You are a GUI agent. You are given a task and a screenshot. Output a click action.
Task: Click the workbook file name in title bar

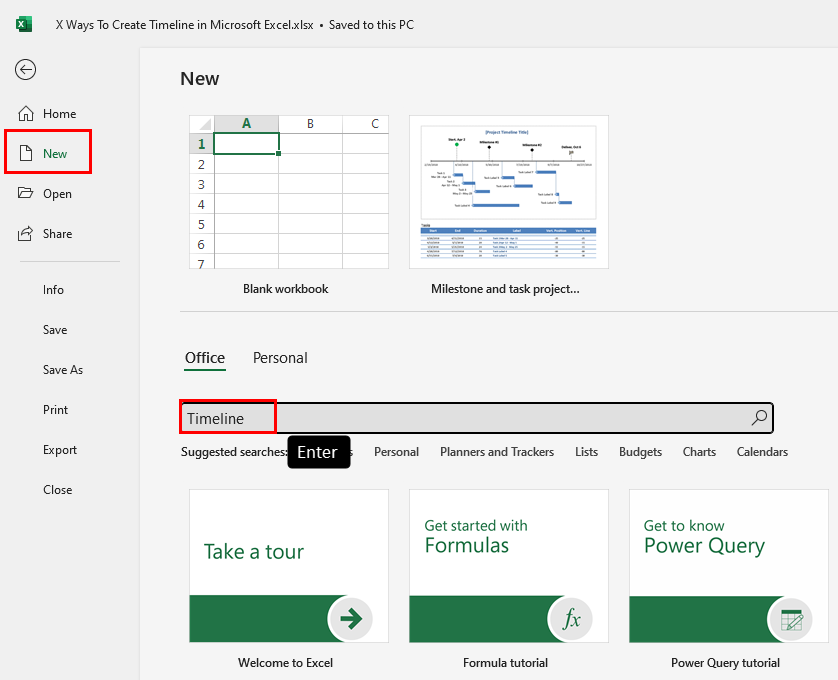(x=184, y=25)
